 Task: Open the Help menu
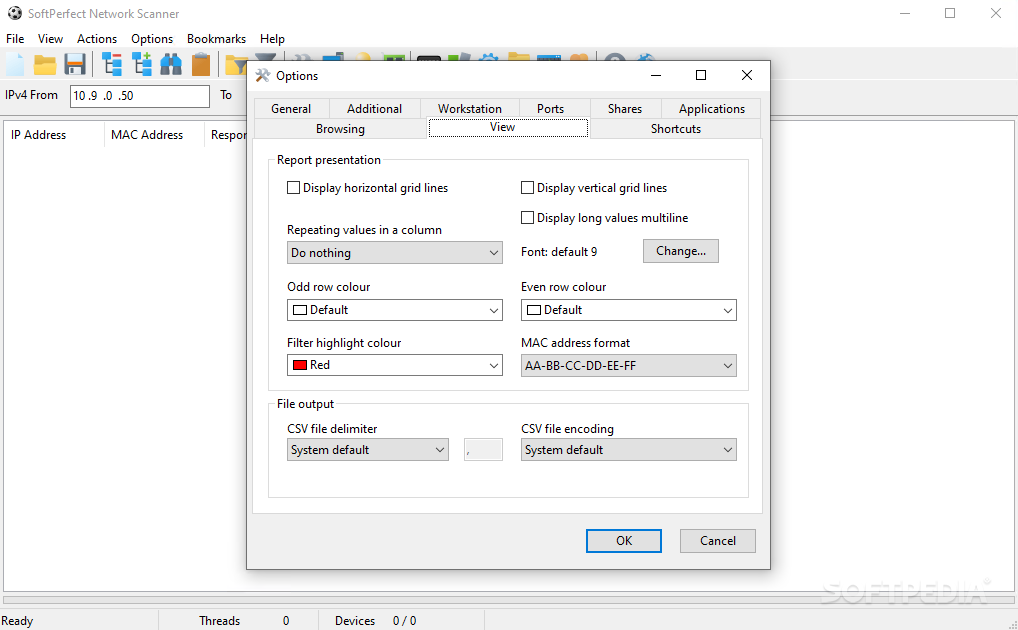[272, 39]
